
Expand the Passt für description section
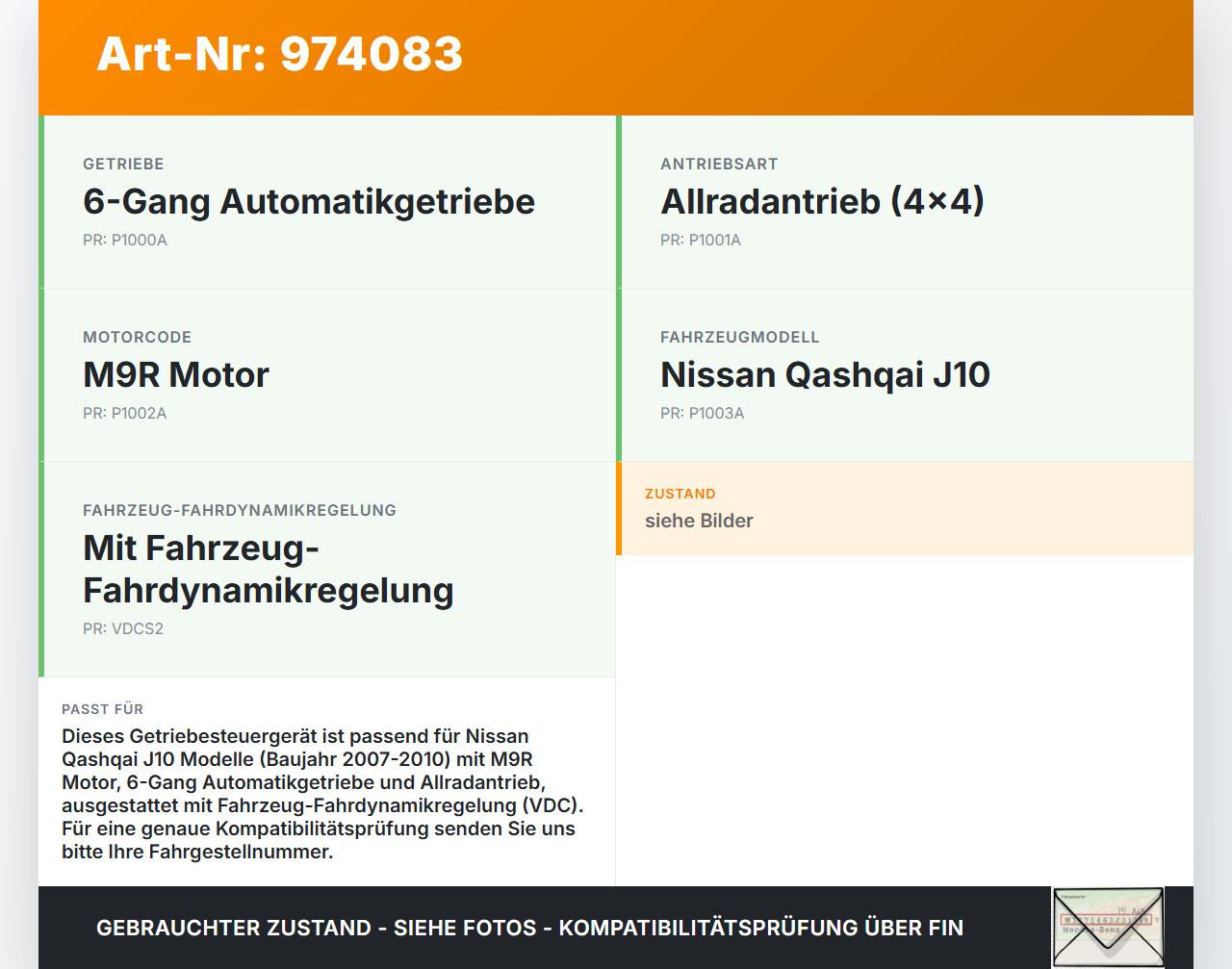[x=327, y=779]
